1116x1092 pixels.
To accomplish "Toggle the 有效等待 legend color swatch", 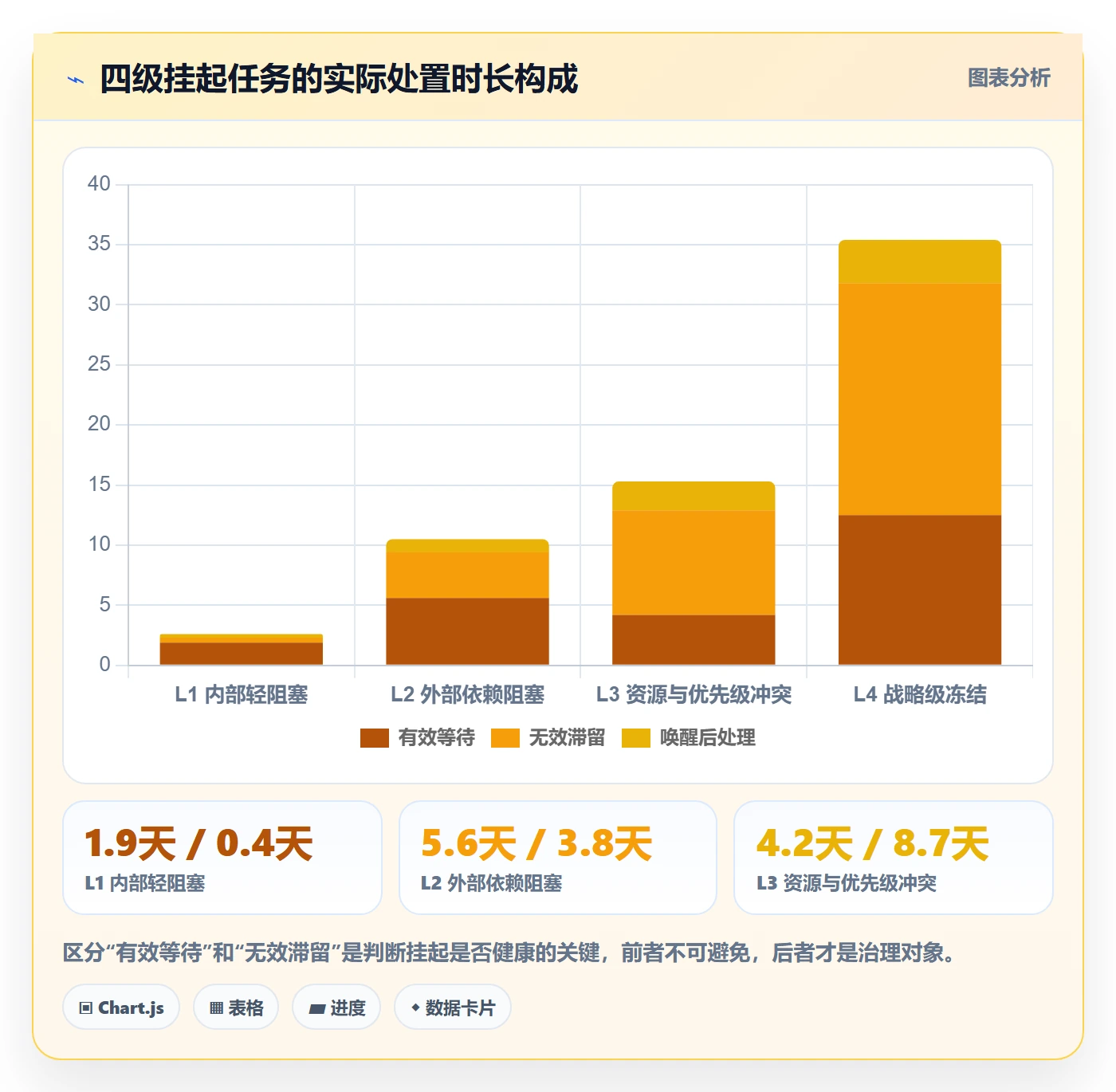I will 374,738.
